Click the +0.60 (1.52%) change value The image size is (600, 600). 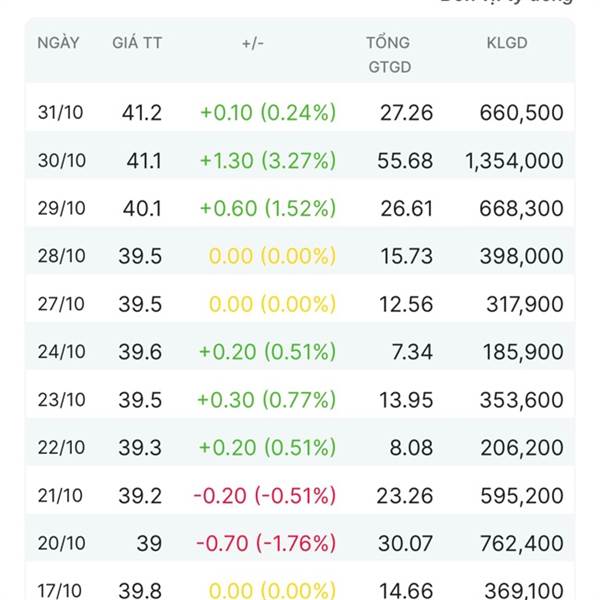[267, 208]
